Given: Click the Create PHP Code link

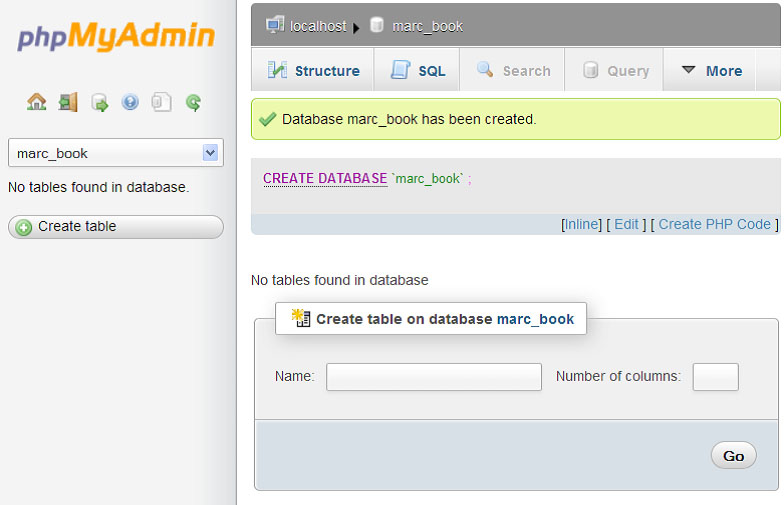Looking at the screenshot, I should 714,224.
